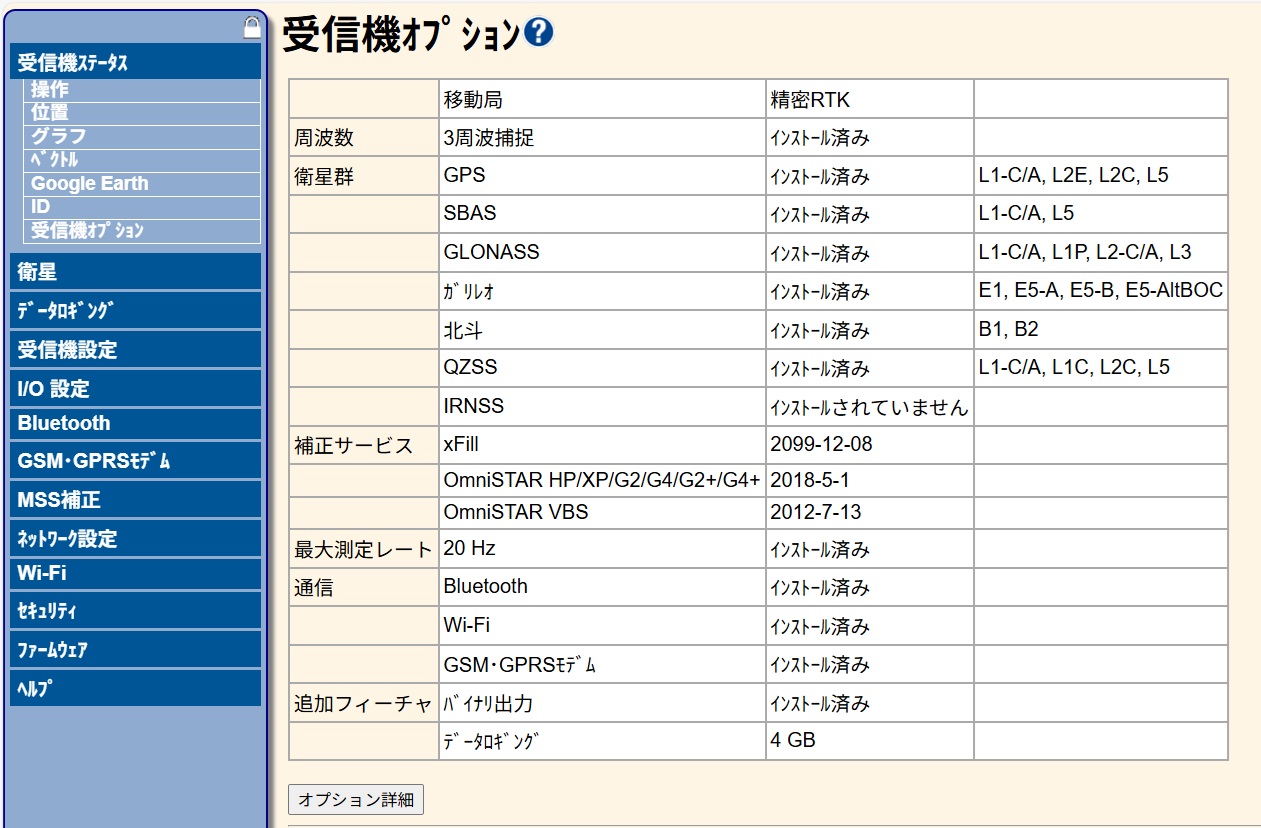Open the I/O 設定 menu

pos(53,389)
